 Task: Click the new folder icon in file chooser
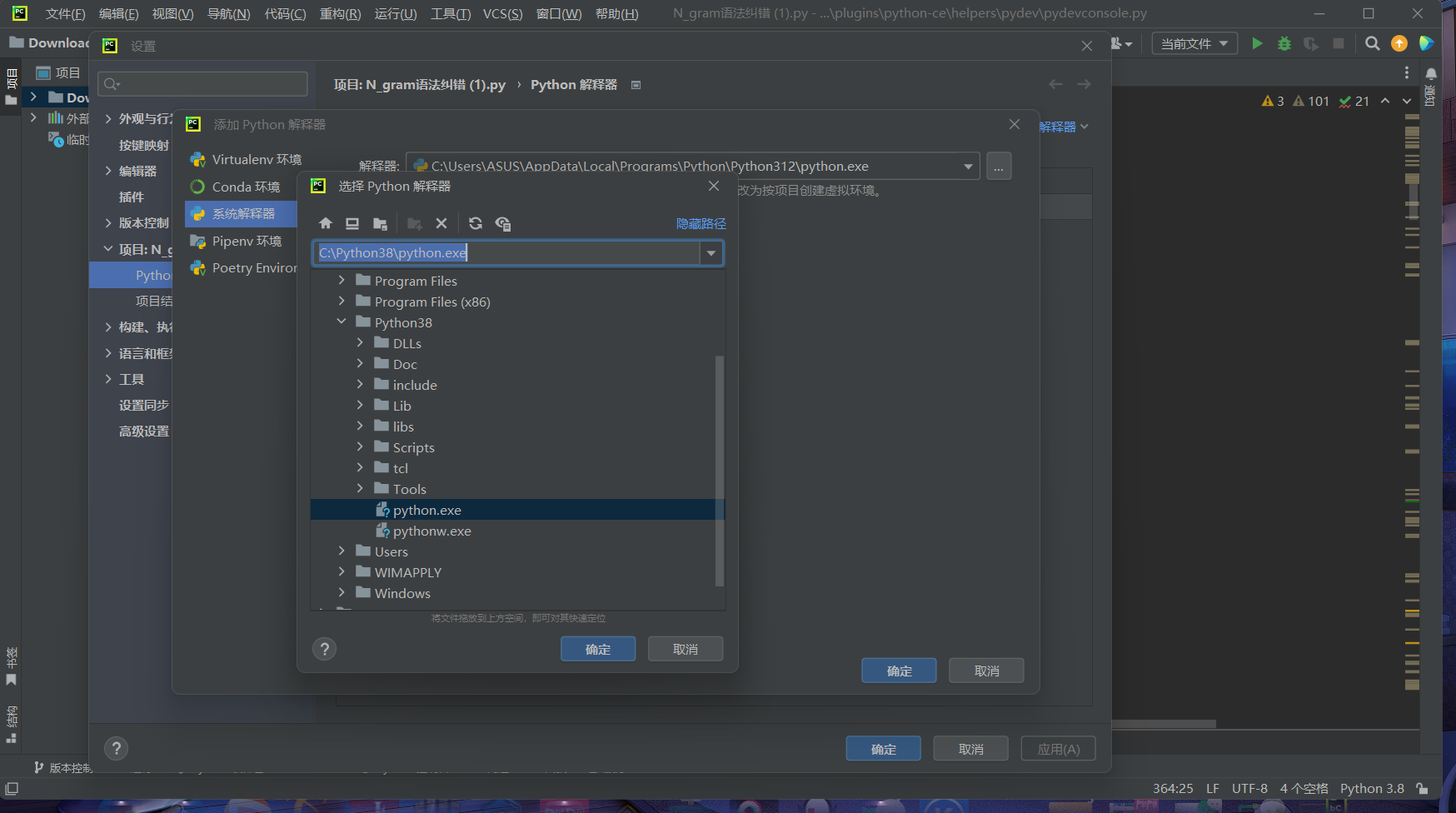(x=414, y=223)
